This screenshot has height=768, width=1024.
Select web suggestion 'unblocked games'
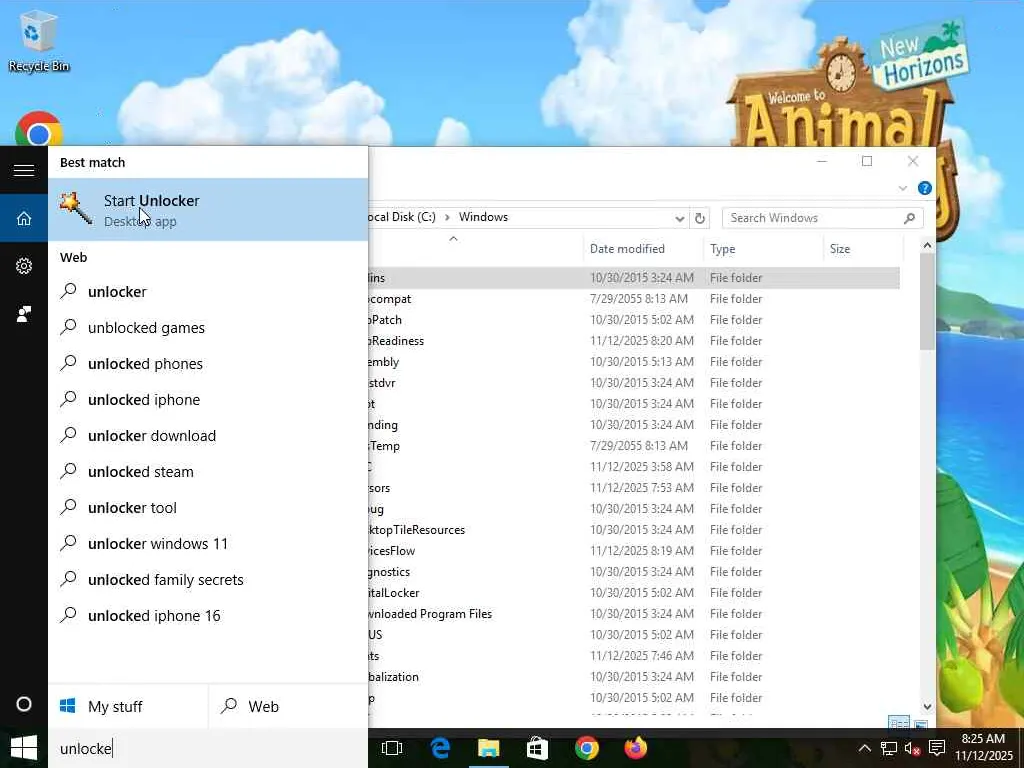(208, 327)
